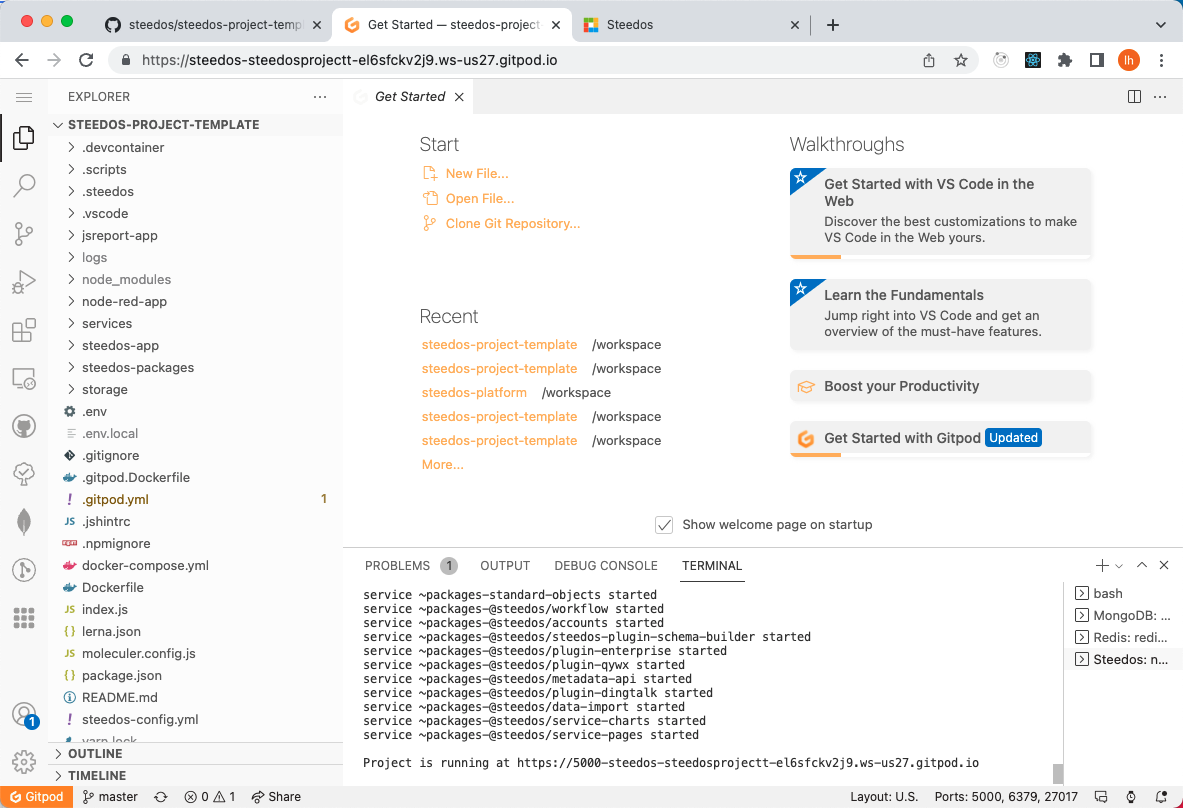This screenshot has height=808, width=1183.
Task: Switch to the DEBUG CONSOLE tab
Action: point(606,566)
